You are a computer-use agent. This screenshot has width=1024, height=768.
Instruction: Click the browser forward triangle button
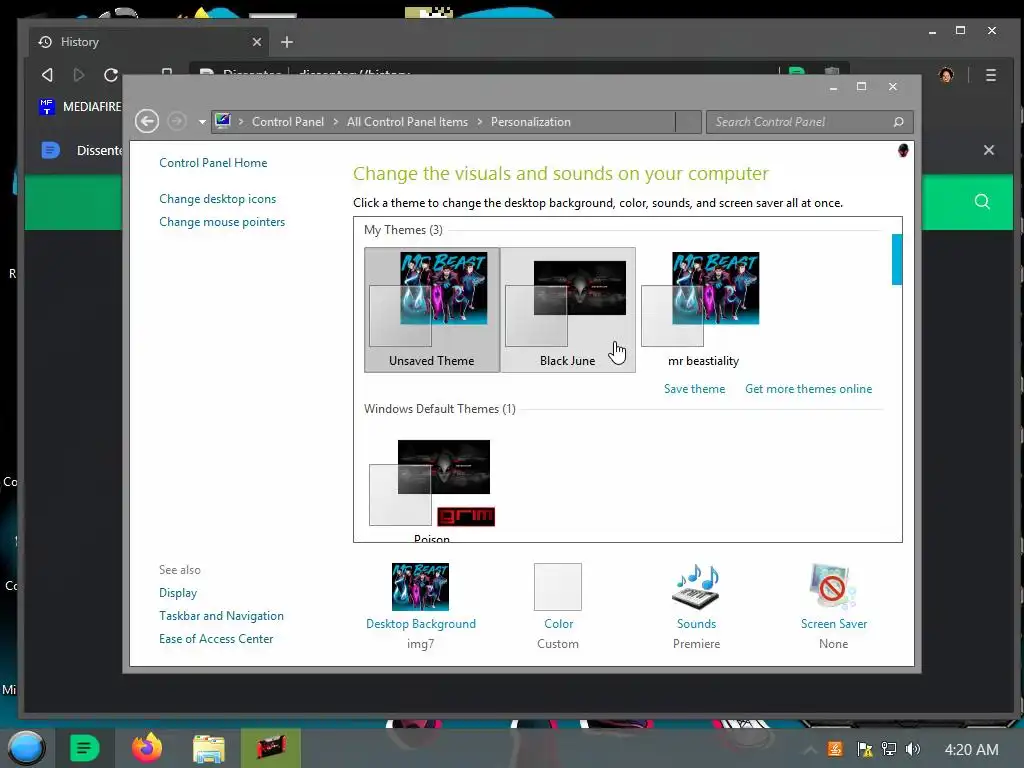(x=79, y=75)
